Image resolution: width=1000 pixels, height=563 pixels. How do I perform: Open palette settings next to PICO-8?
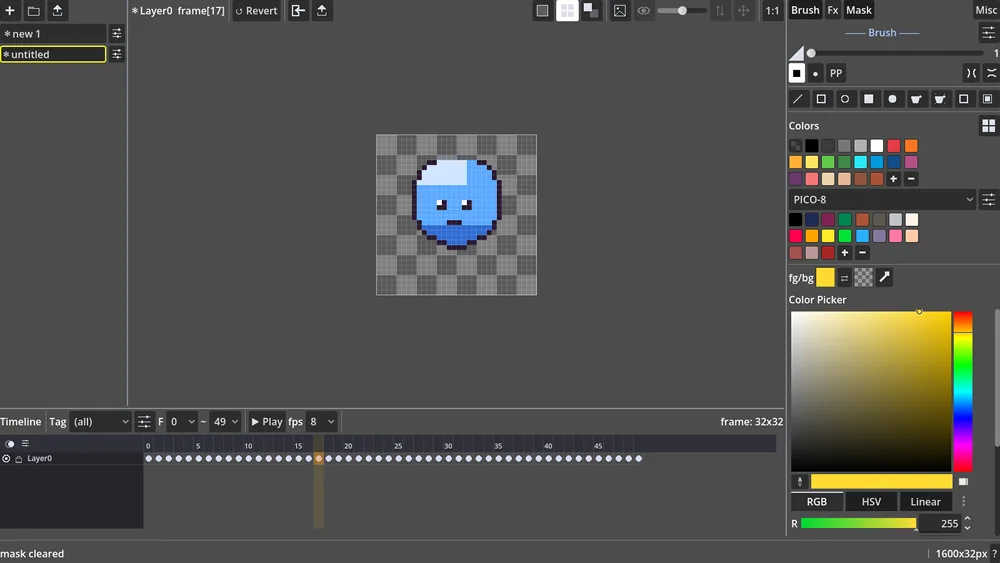(x=989, y=200)
